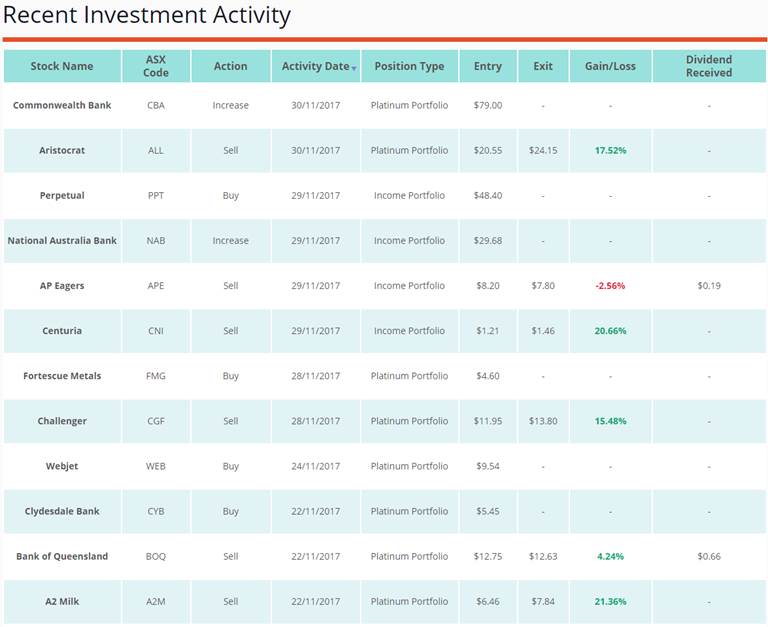The height and width of the screenshot is (627, 768).
Task: Click the Exit column header
Action: (x=543, y=66)
